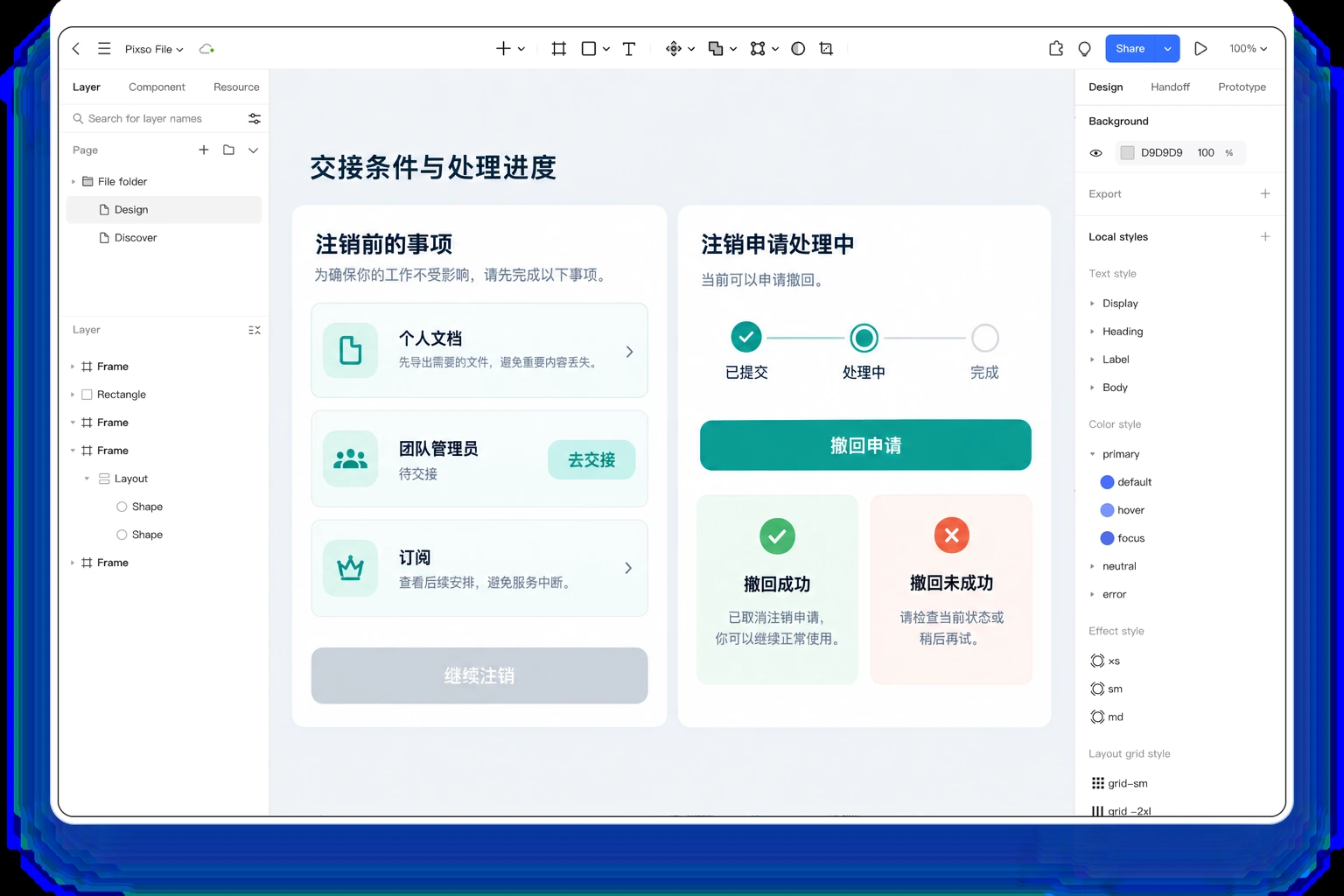This screenshot has height=896, width=1344.
Task: Toggle the mask contrast icon
Action: point(798,49)
